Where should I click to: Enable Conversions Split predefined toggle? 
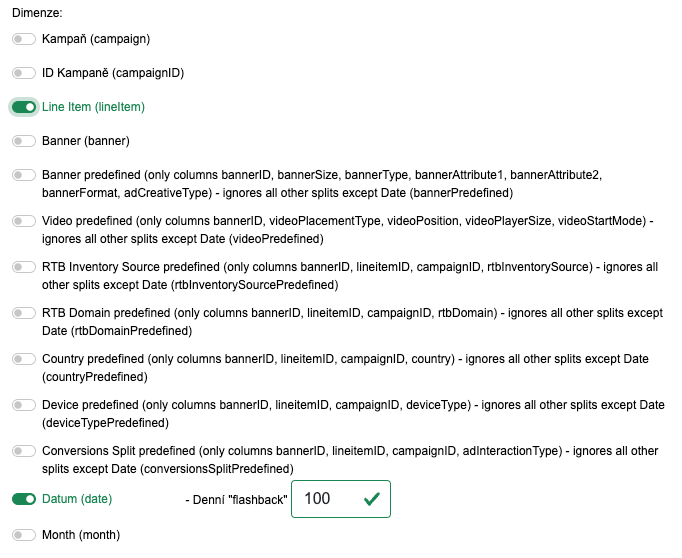[x=24, y=451]
